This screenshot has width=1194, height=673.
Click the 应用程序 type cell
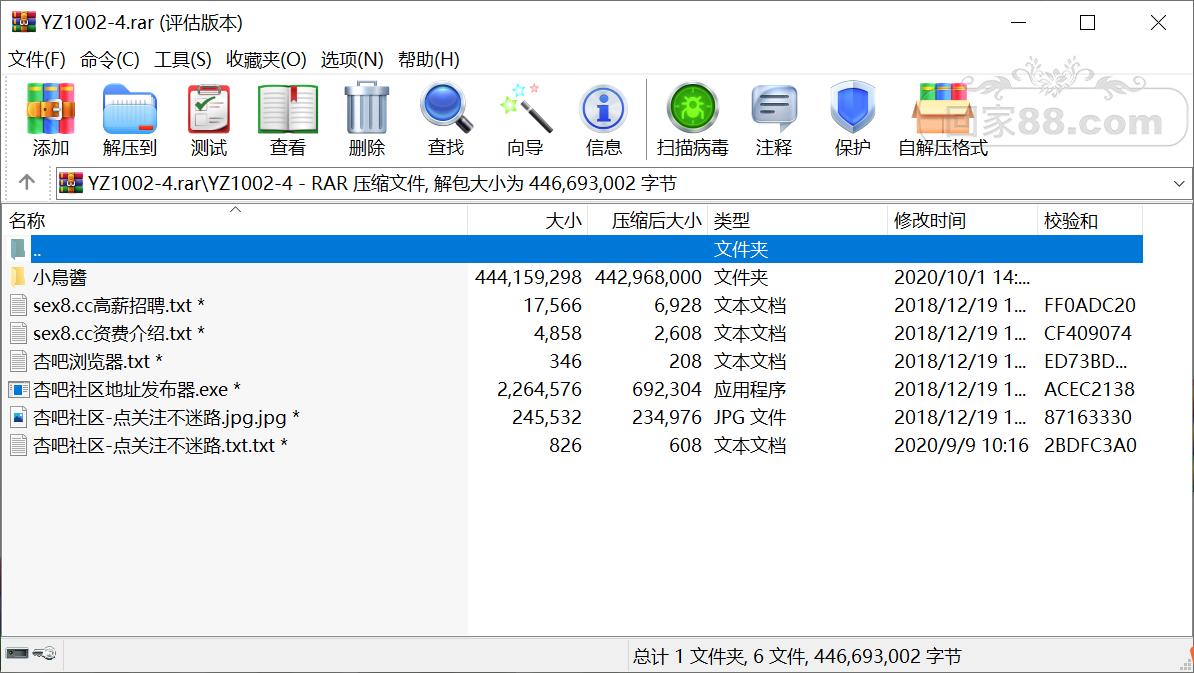(749, 390)
